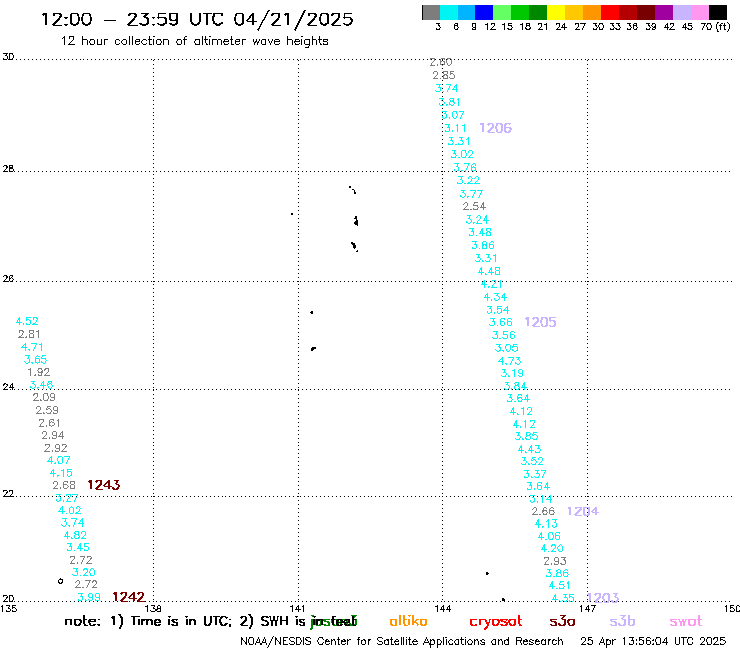Image resolution: width=740 pixels, height=650 pixels.
Task: Click the wave height value 3.48
Action: point(480,232)
